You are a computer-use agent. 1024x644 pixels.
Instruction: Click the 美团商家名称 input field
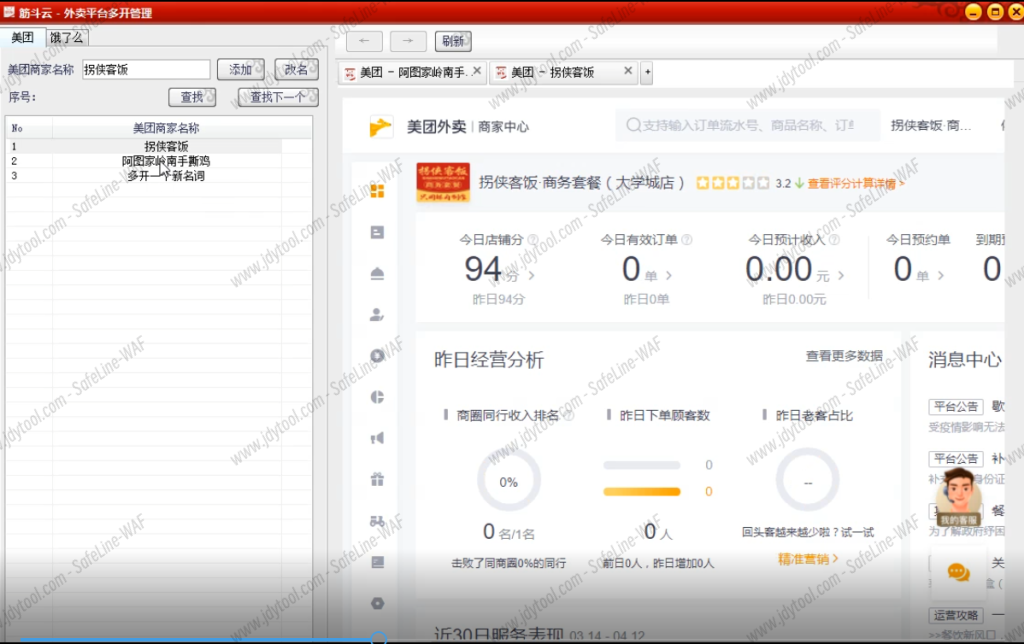click(x=146, y=69)
